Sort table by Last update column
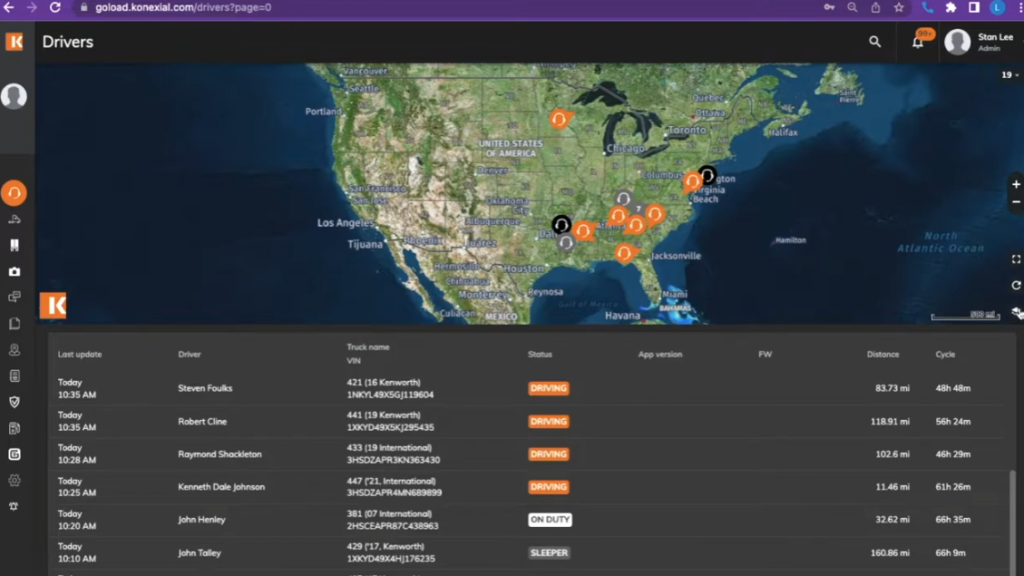The image size is (1024, 576). pos(80,355)
